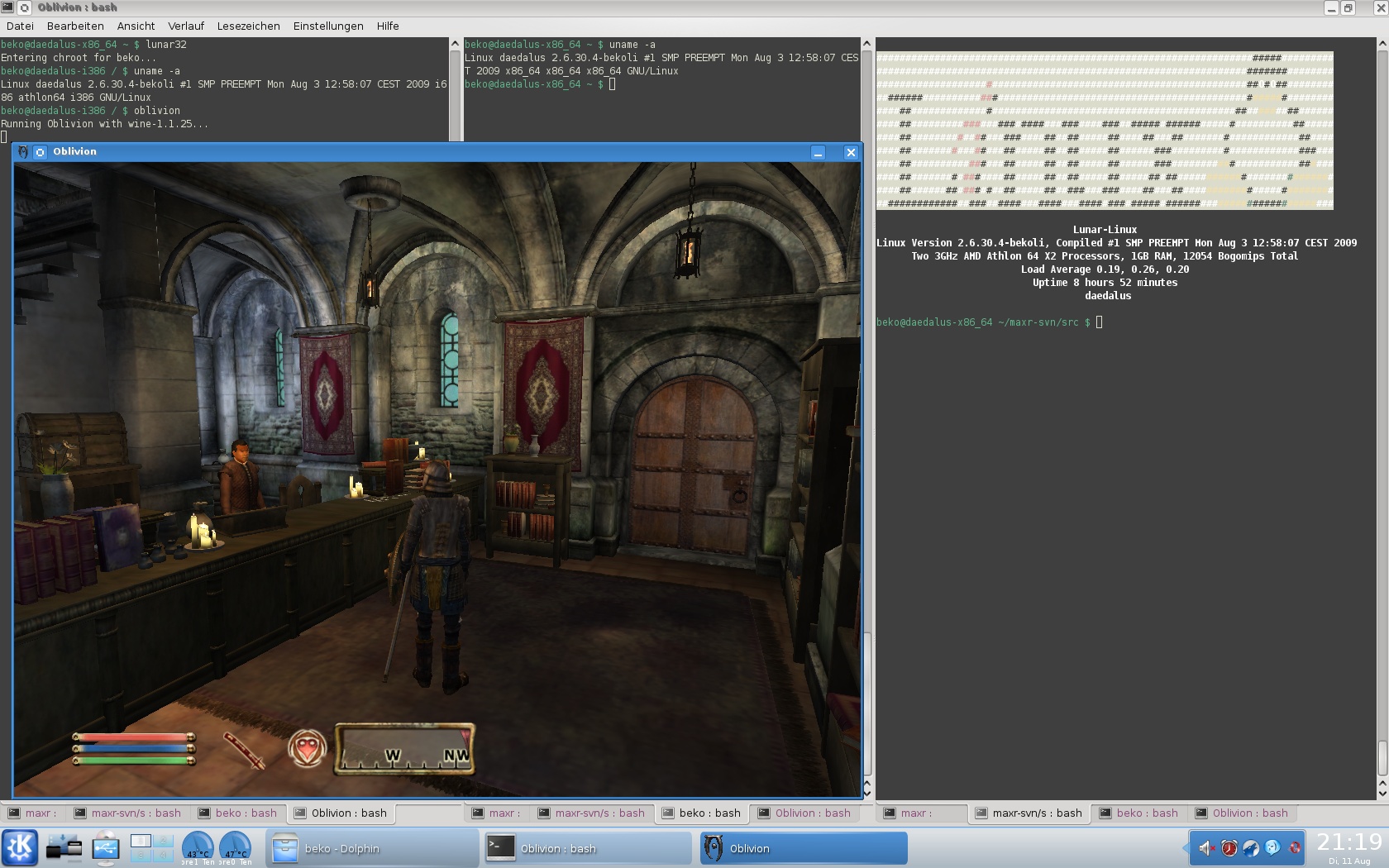Open the Bearbeiten menu
The width and height of the screenshot is (1389, 868).
[75, 26]
